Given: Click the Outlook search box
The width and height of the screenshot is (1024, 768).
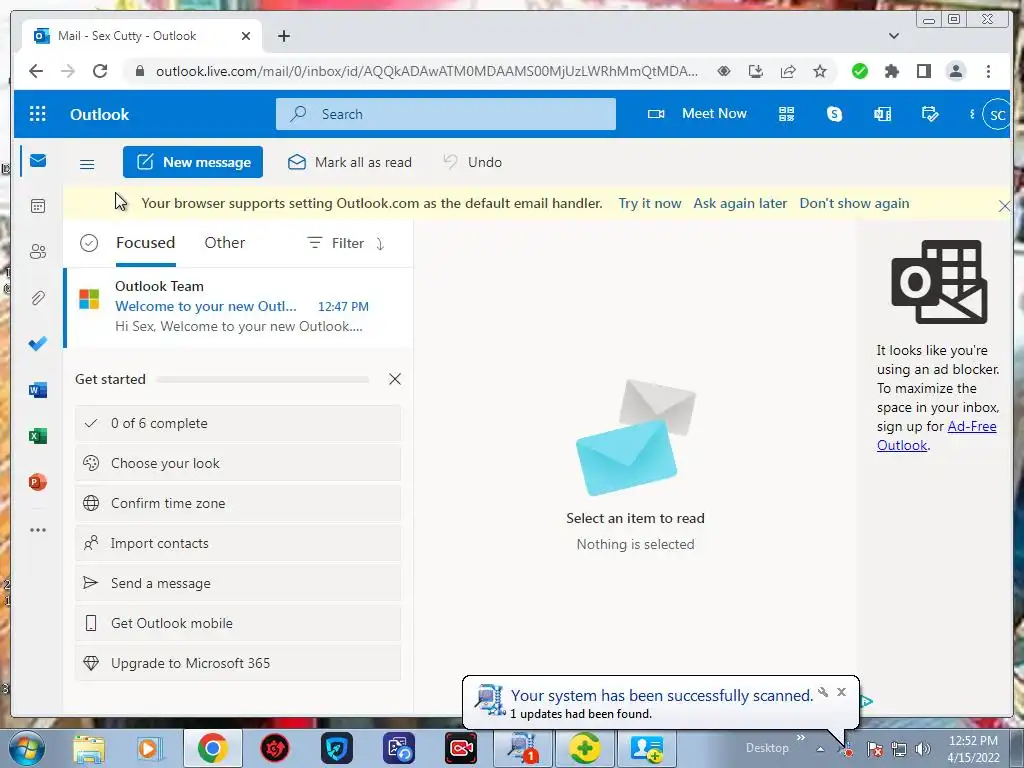Looking at the screenshot, I should tap(445, 114).
